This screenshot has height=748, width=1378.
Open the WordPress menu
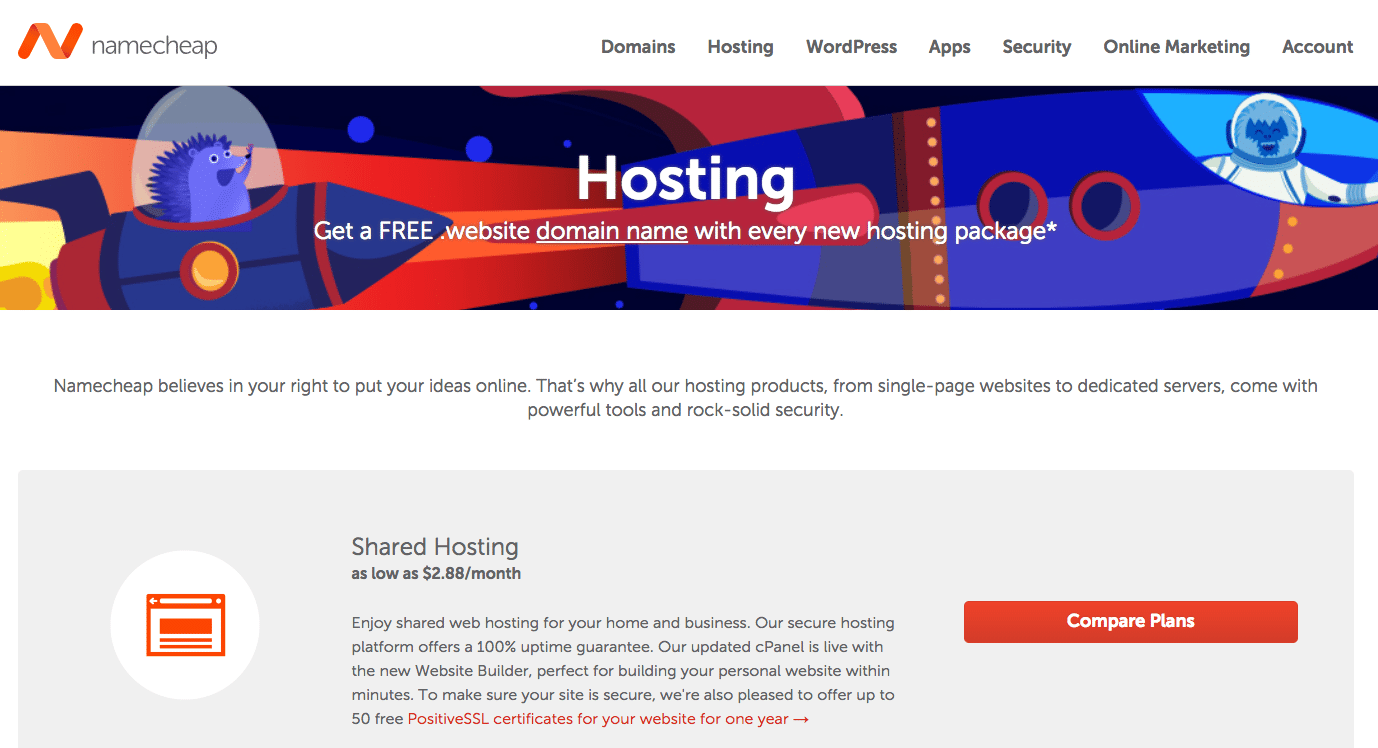click(x=851, y=47)
